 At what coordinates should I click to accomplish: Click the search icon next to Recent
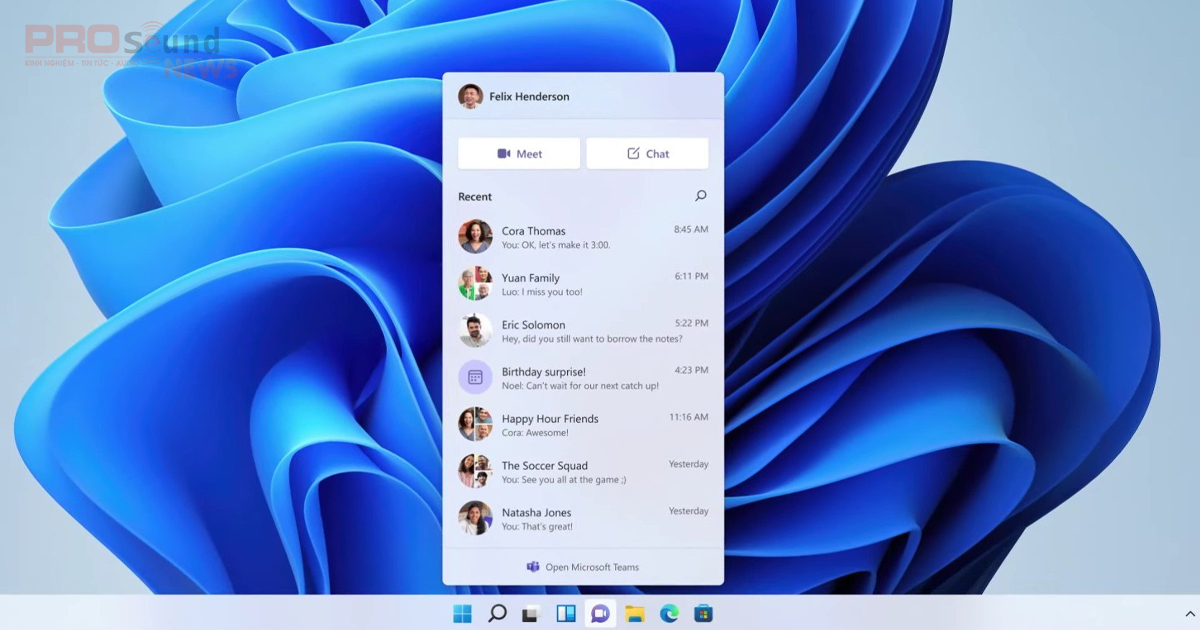tap(700, 196)
